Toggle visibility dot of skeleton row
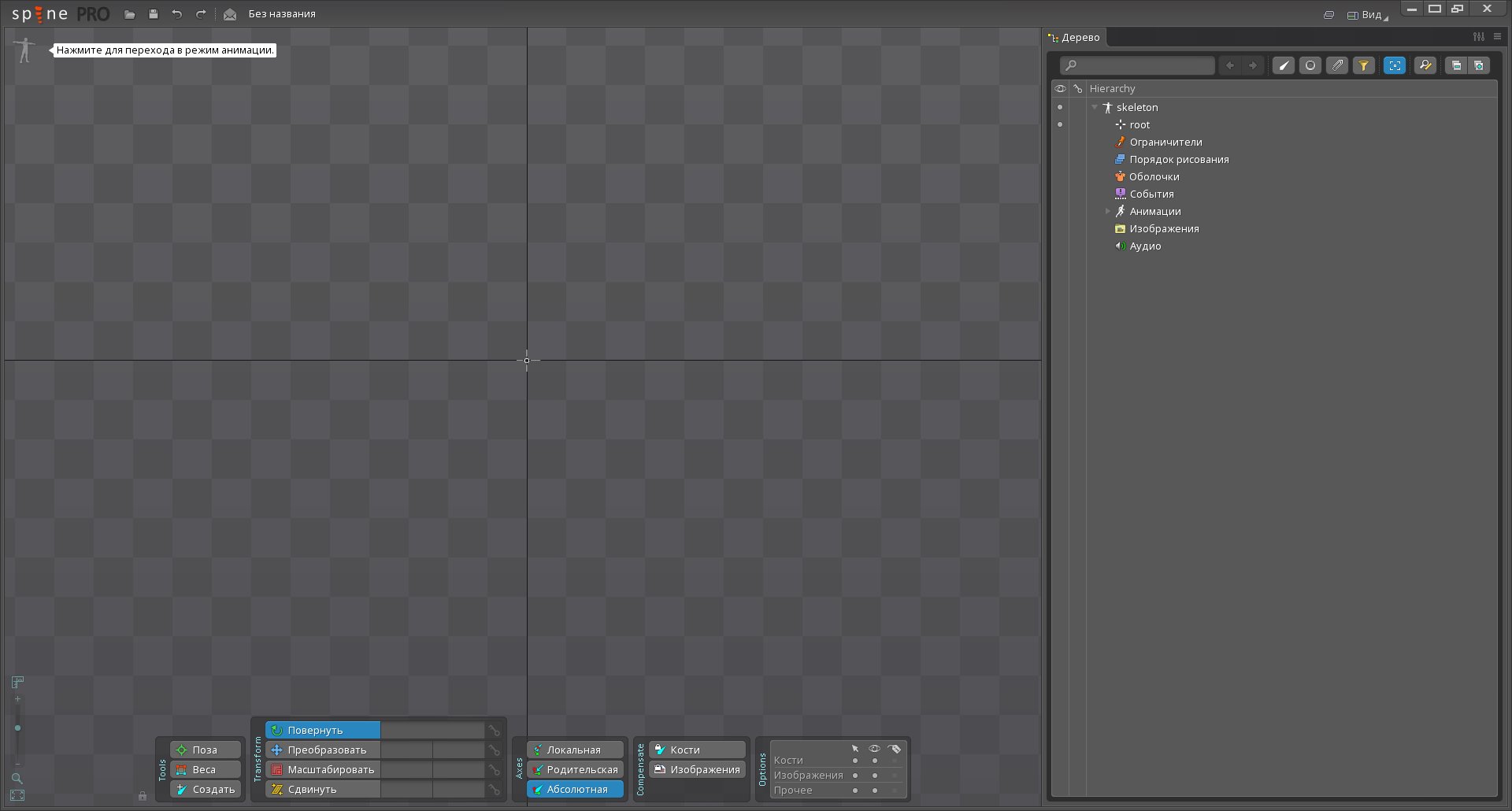The width and height of the screenshot is (1512, 811). point(1060,107)
